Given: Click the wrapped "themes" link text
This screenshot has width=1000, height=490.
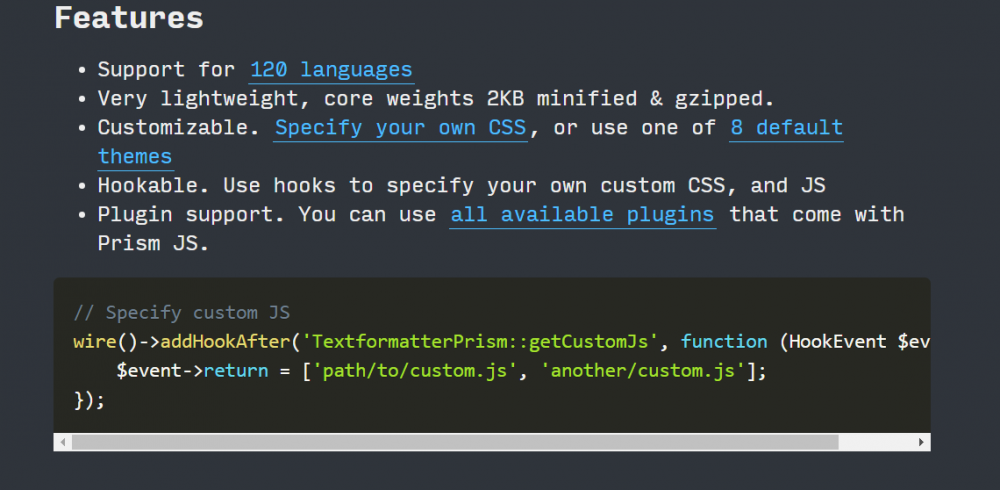Looking at the screenshot, I should tap(135, 157).
